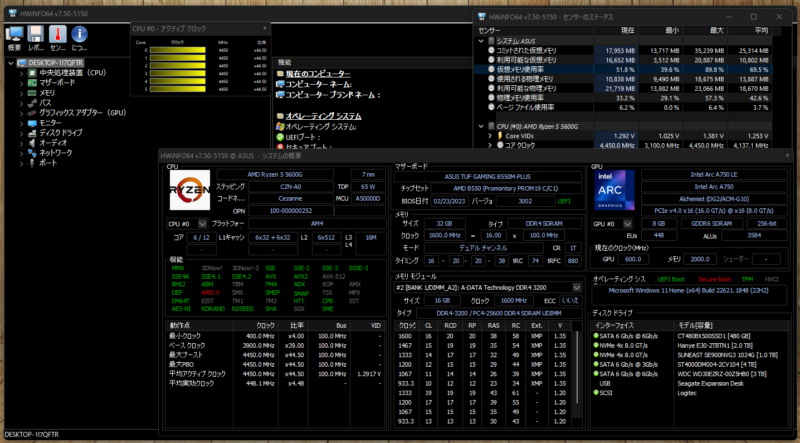Screen dimensions: 800x443
Task: Select 最大ブースト operating point row
Action: pyautogui.click(x=276, y=355)
